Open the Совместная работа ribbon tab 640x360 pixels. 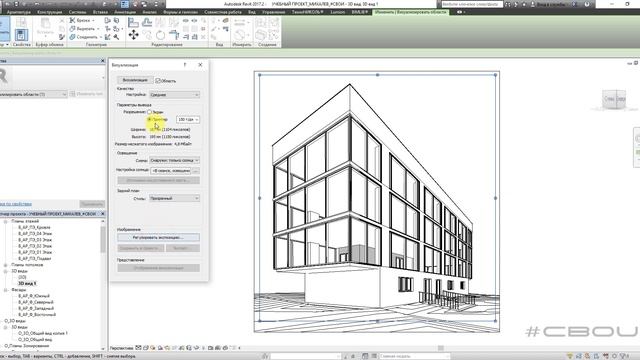point(223,12)
